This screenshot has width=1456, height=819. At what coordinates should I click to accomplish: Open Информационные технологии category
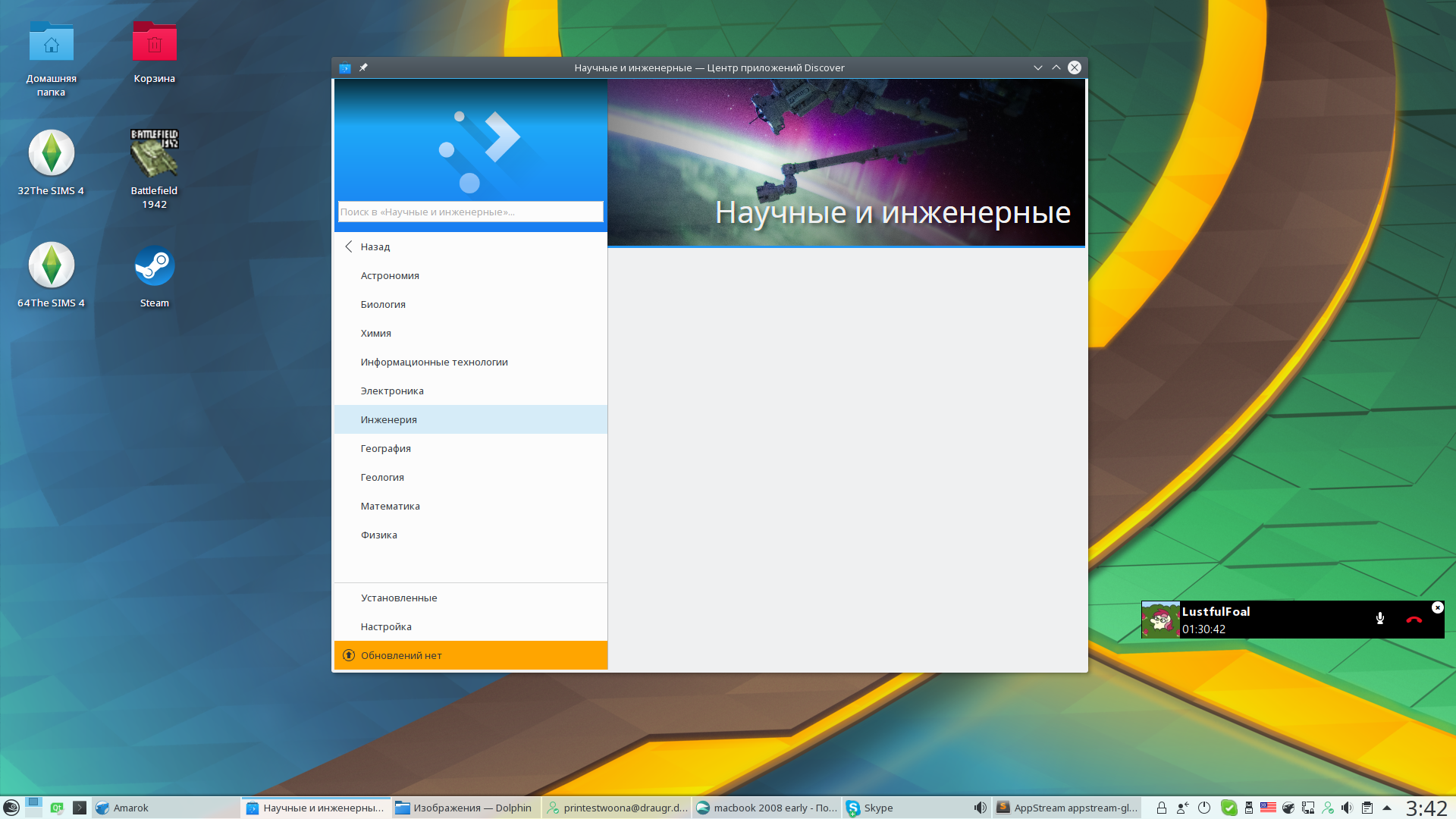470,362
